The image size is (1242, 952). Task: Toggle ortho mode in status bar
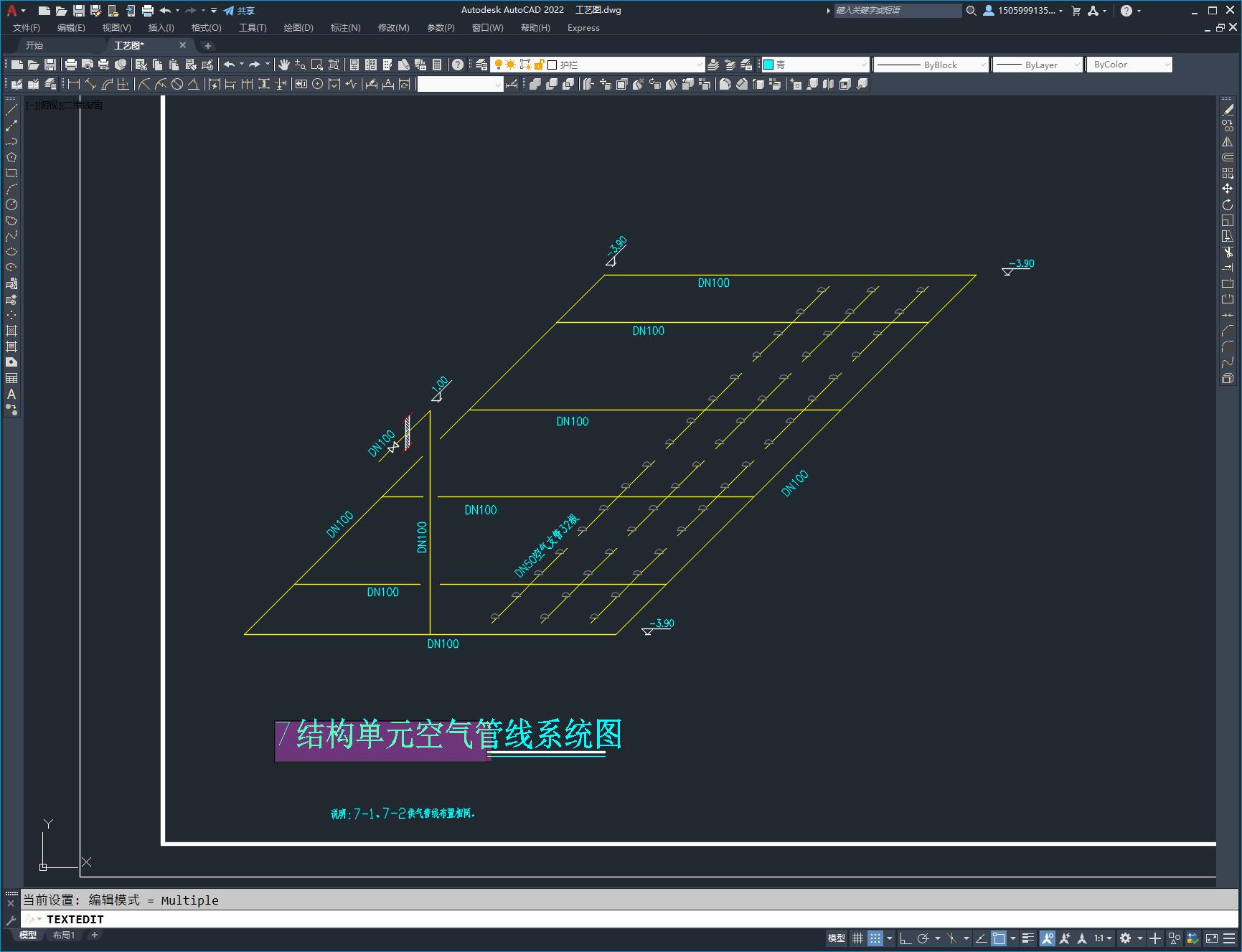pyautogui.click(x=905, y=938)
